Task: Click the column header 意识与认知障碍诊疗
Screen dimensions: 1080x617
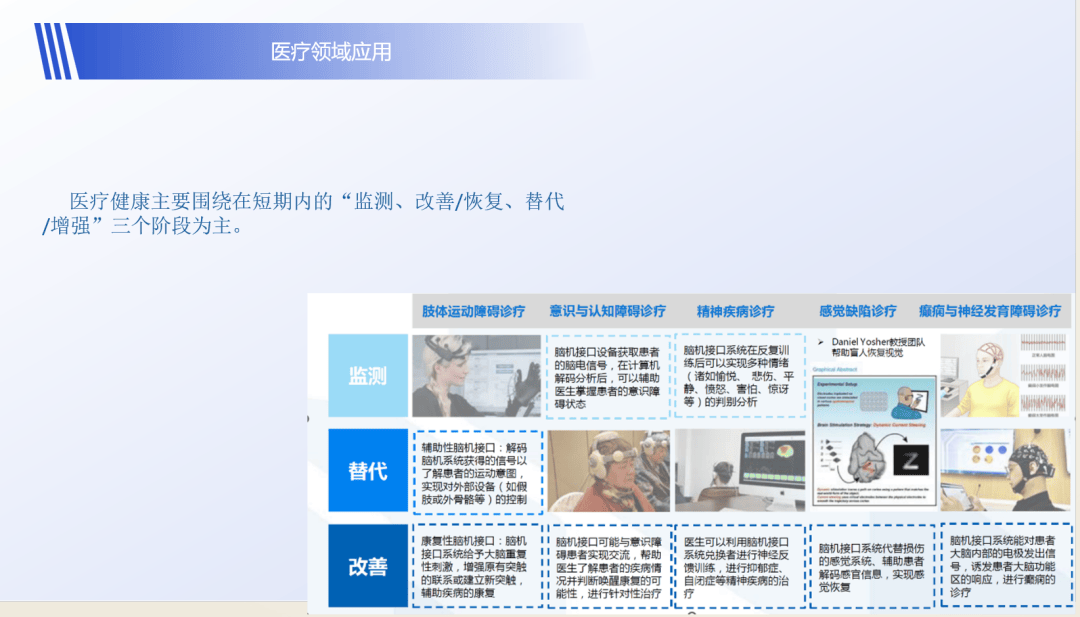Action: pyautogui.click(x=608, y=311)
